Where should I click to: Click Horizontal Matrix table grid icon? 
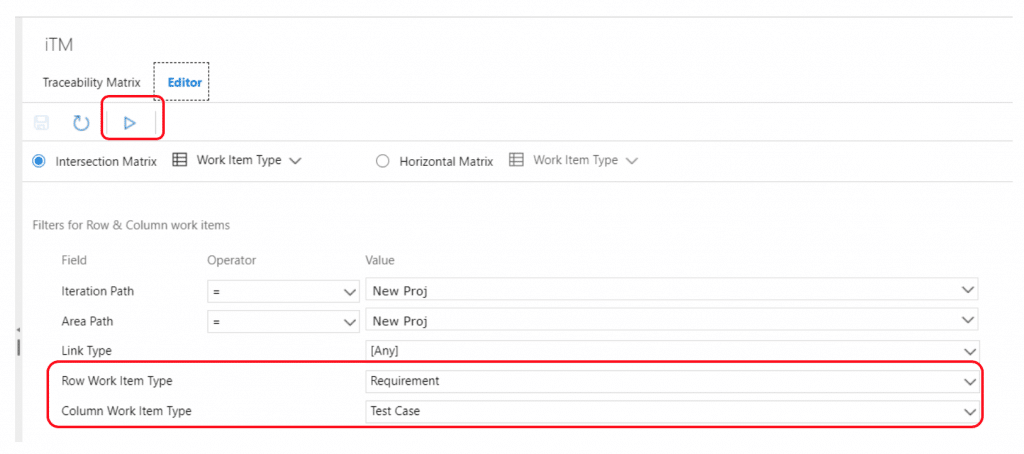click(516, 160)
